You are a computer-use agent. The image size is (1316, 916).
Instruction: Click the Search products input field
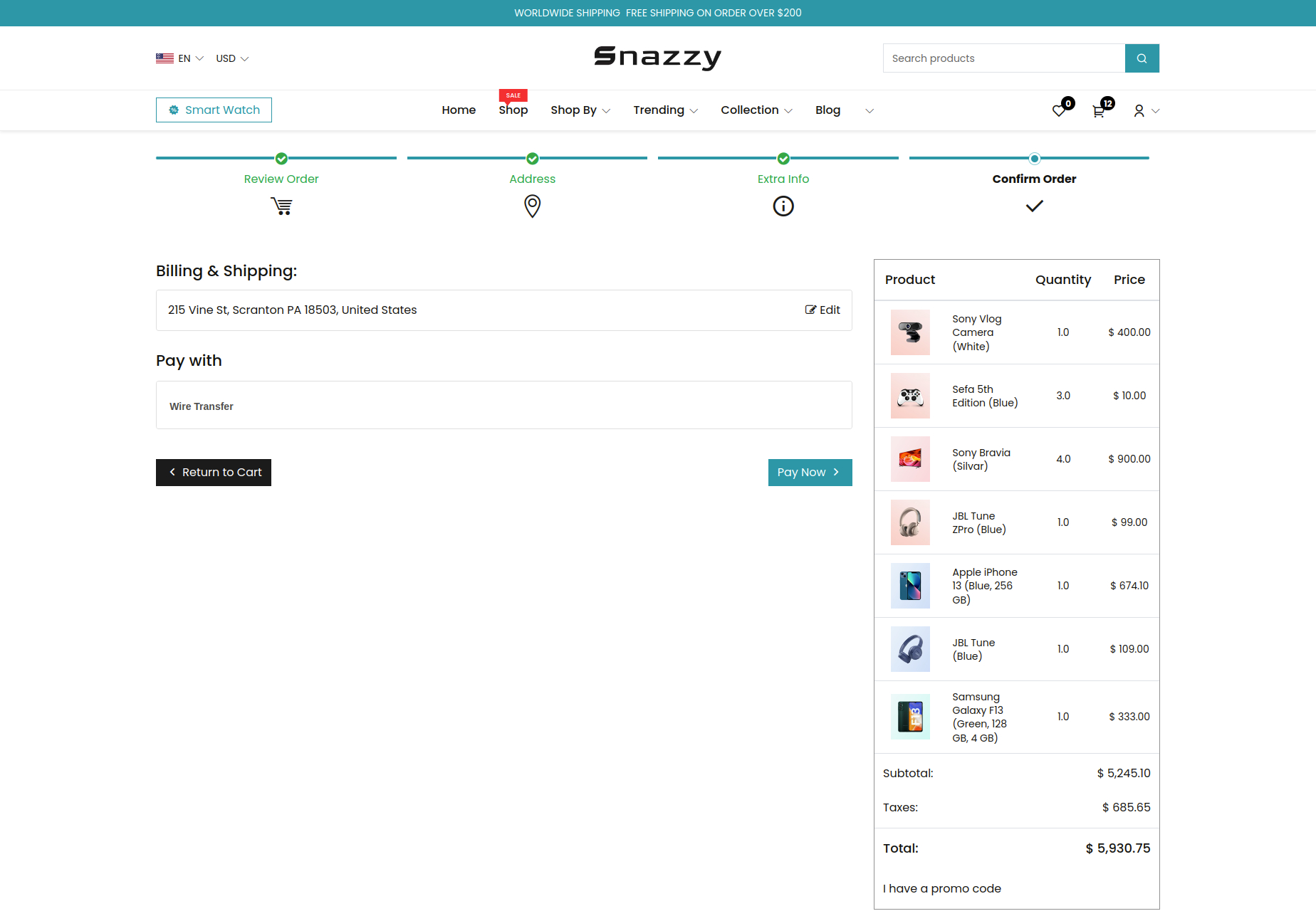(1004, 58)
